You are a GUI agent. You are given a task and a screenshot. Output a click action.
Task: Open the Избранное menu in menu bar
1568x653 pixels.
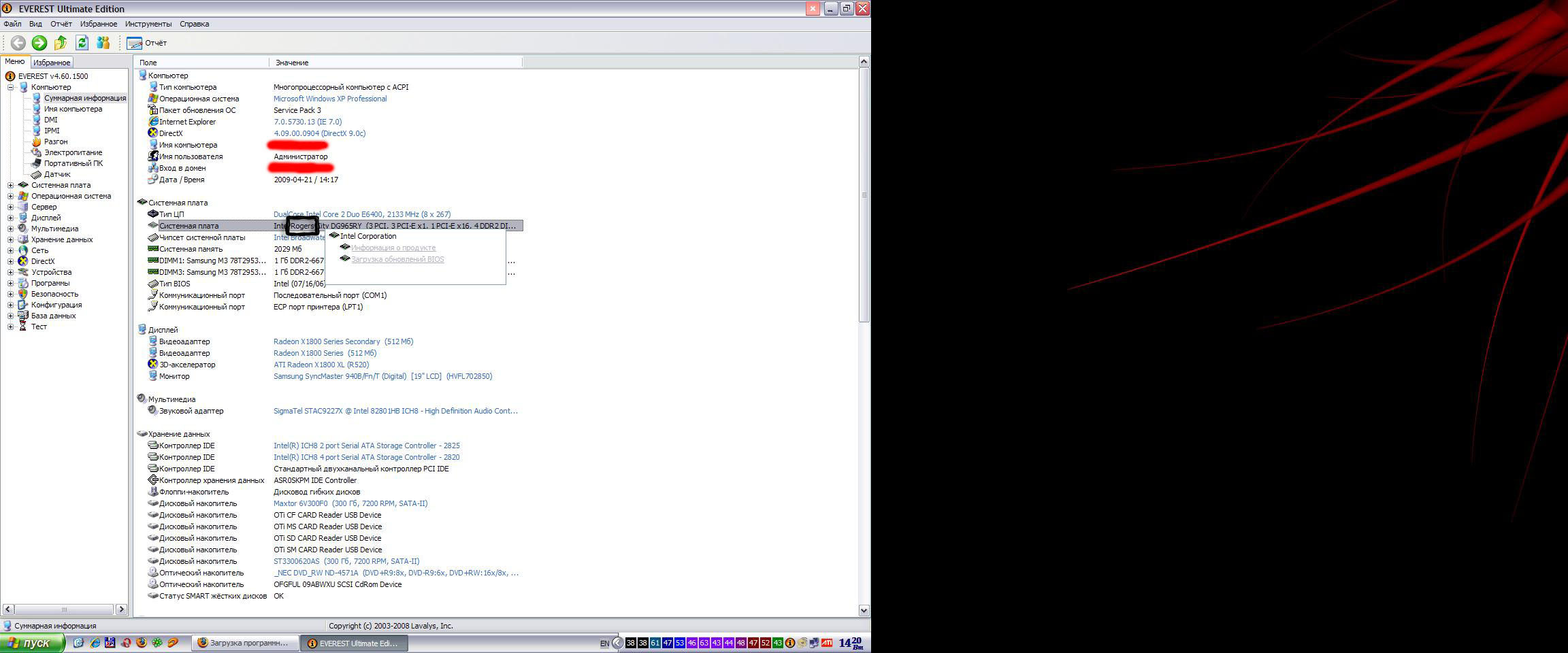pyautogui.click(x=99, y=24)
